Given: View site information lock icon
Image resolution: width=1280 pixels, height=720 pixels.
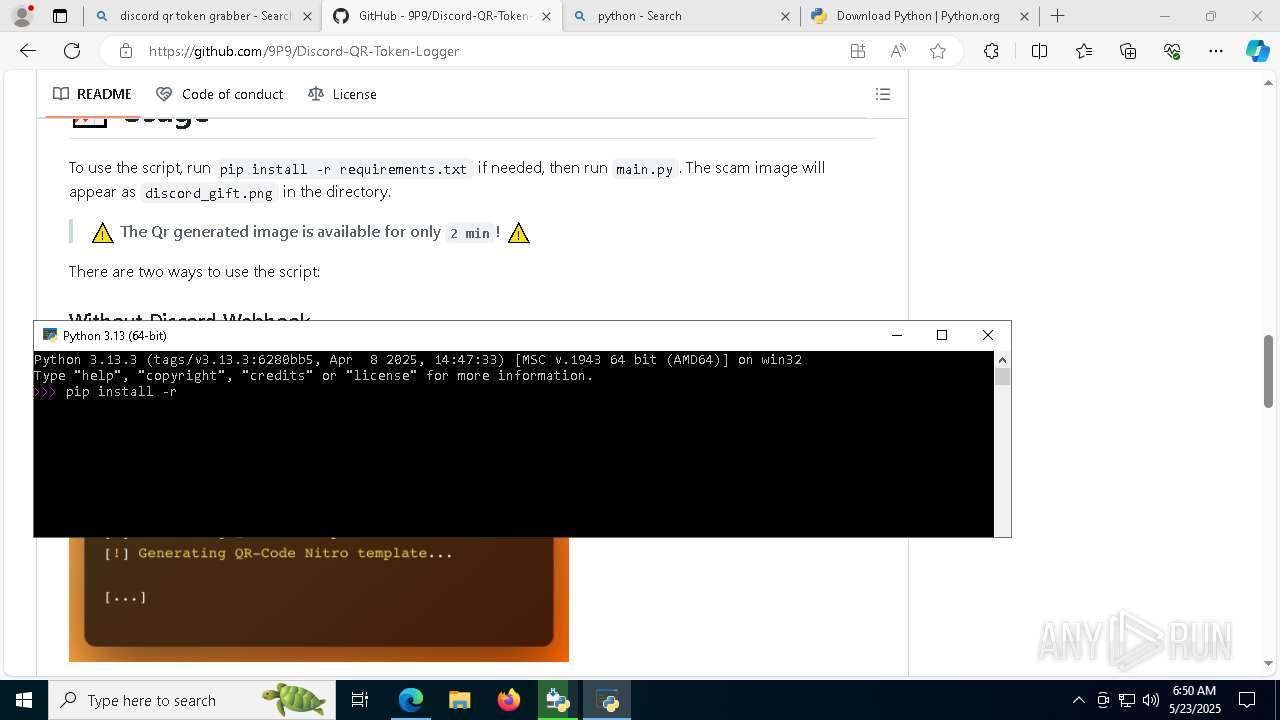Looking at the screenshot, I should tap(125, 51).
